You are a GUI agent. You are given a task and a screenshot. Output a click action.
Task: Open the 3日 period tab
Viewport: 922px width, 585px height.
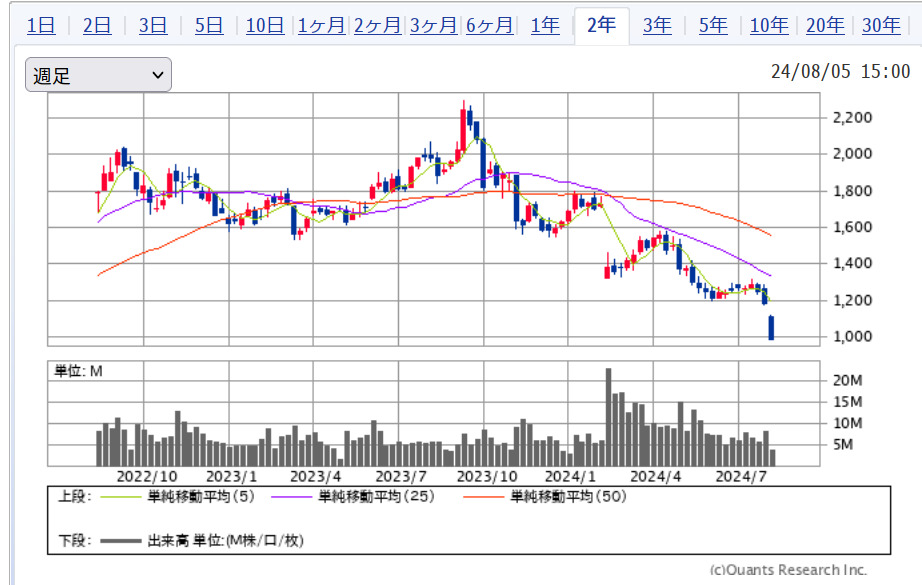point(153,26)
